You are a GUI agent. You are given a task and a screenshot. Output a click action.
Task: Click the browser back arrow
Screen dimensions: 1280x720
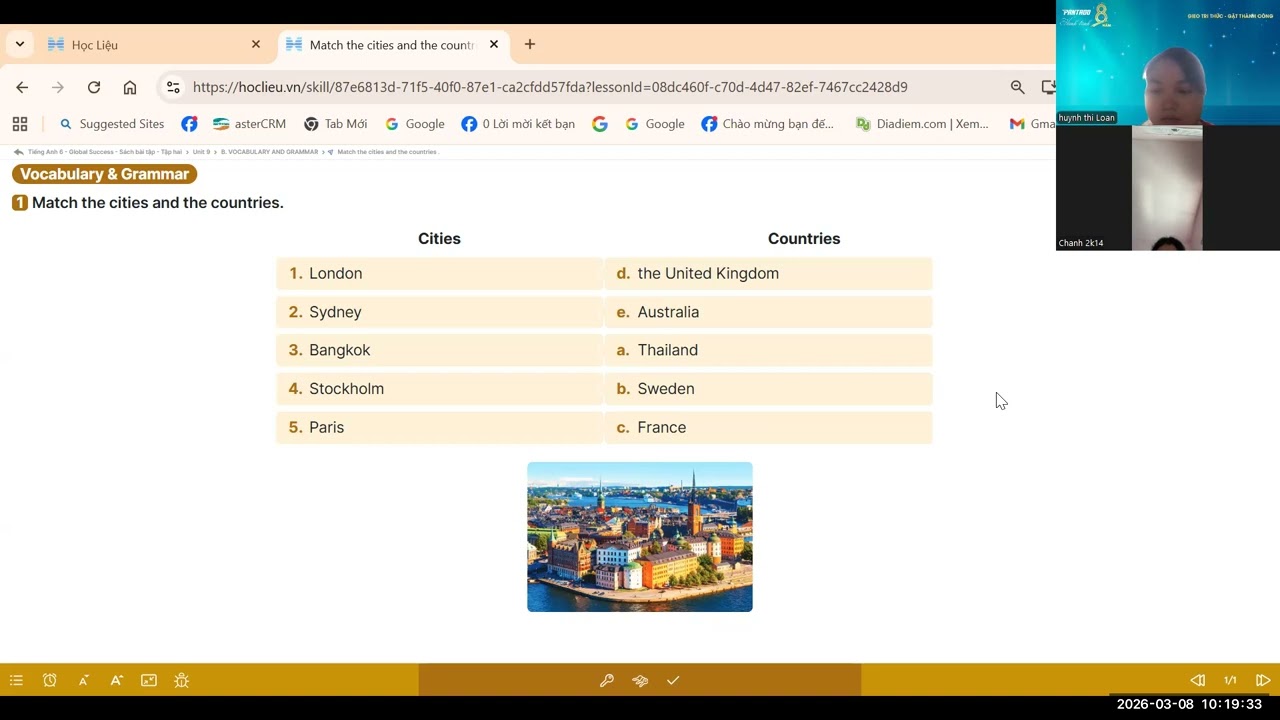click(x=22, y=87)
